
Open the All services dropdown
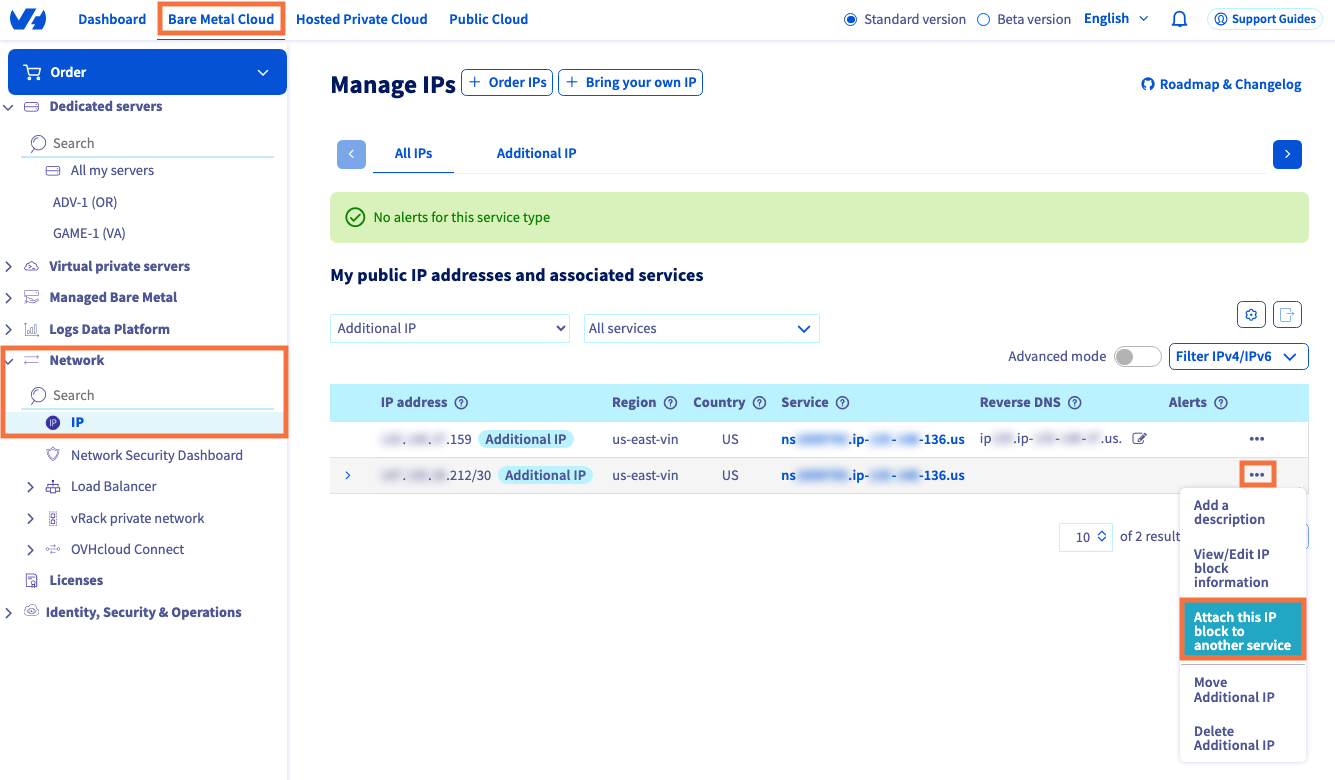pyautogui.click(x=702, y=329)
